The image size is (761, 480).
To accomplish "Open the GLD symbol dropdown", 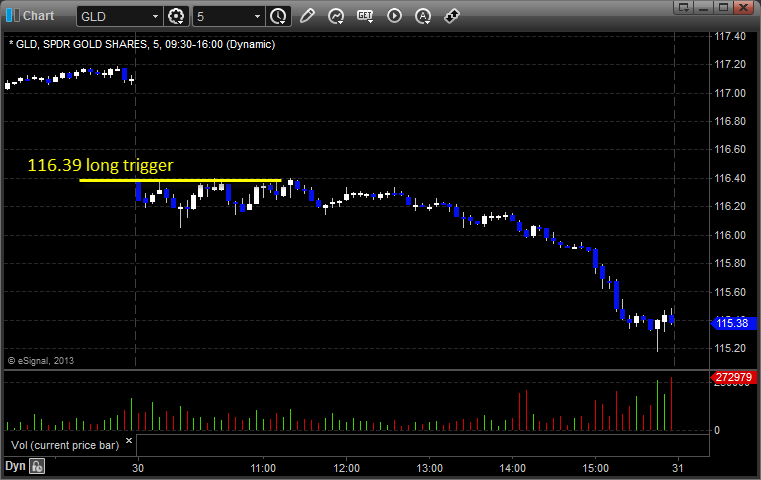I will [155, 17].
